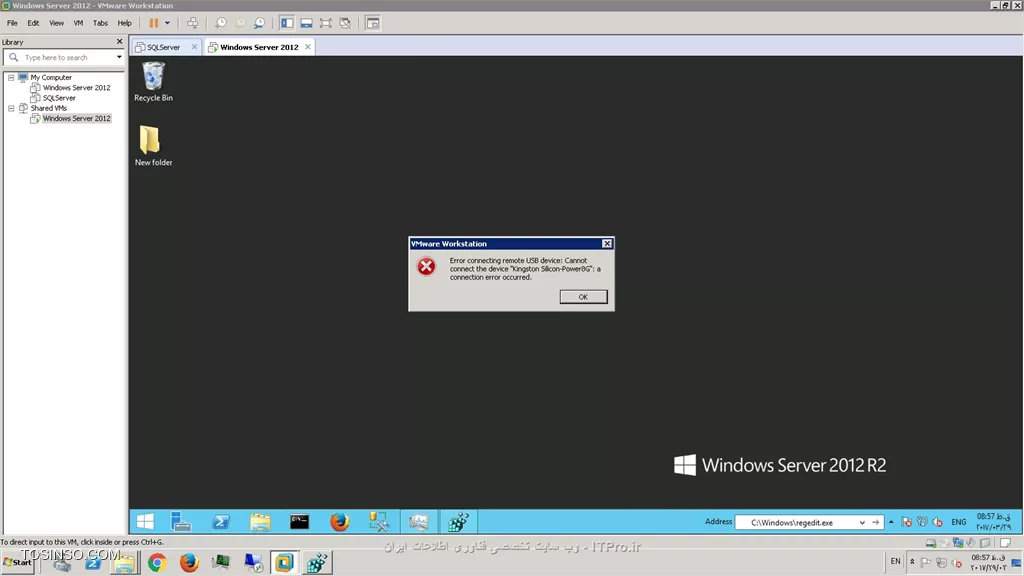Viewport: 1024px width, 576px height.
Task: Click Registry Editor icon on the host taskbar
Action: point(317,562)
